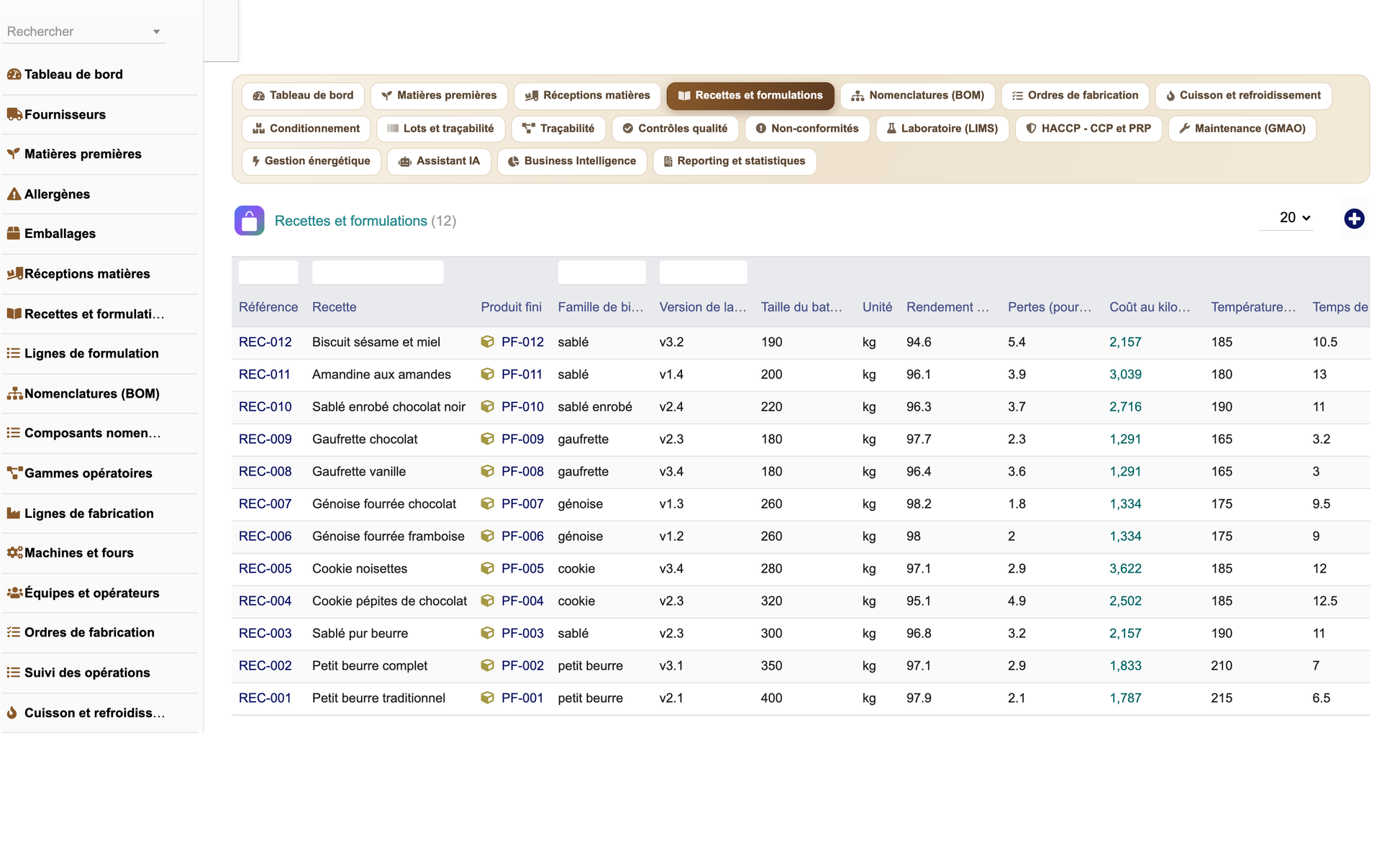The width and height of the screenshot is (1400, 866).
Task: Sort by the Taille du bat… column header
Action: pyautogui.click(x=801, y=307)
